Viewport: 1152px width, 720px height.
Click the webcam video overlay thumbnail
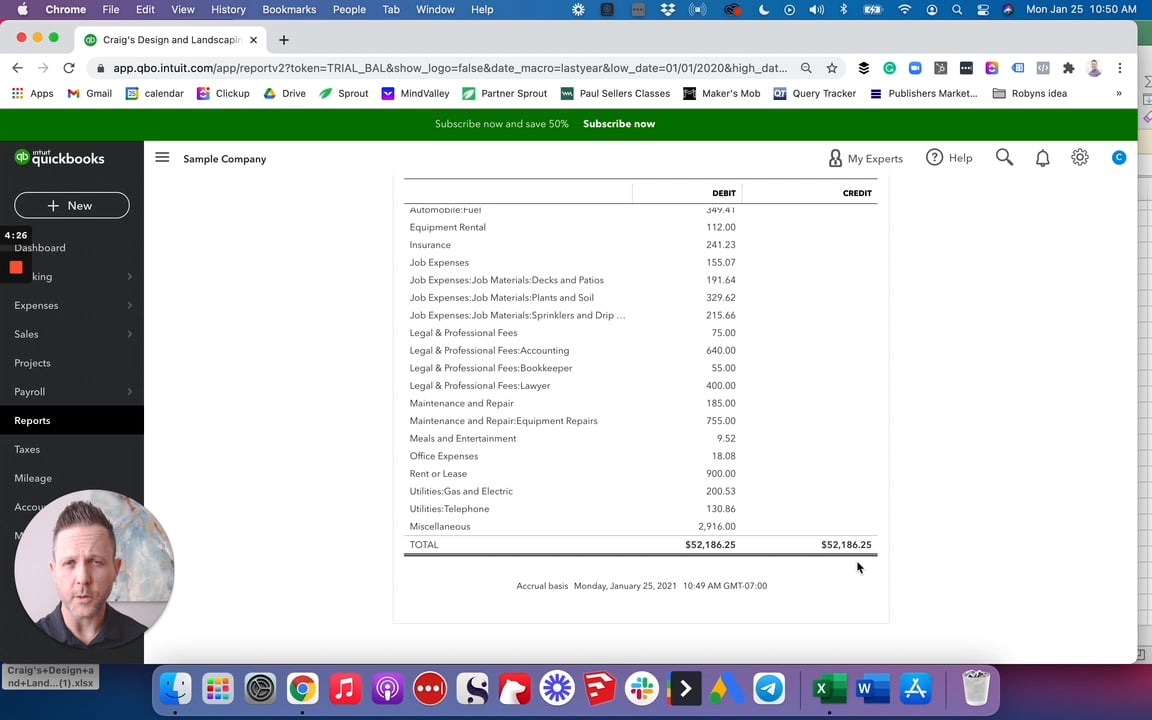93,570
